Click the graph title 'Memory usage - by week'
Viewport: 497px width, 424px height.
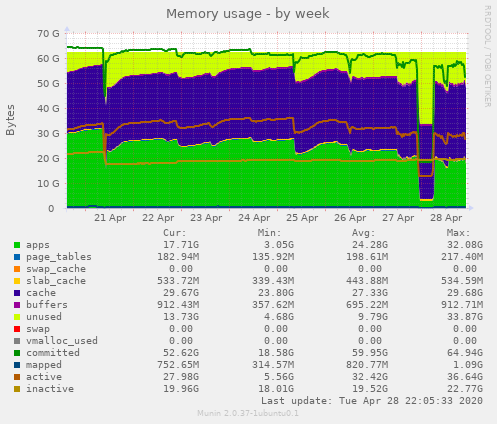[x=248, y=14]
